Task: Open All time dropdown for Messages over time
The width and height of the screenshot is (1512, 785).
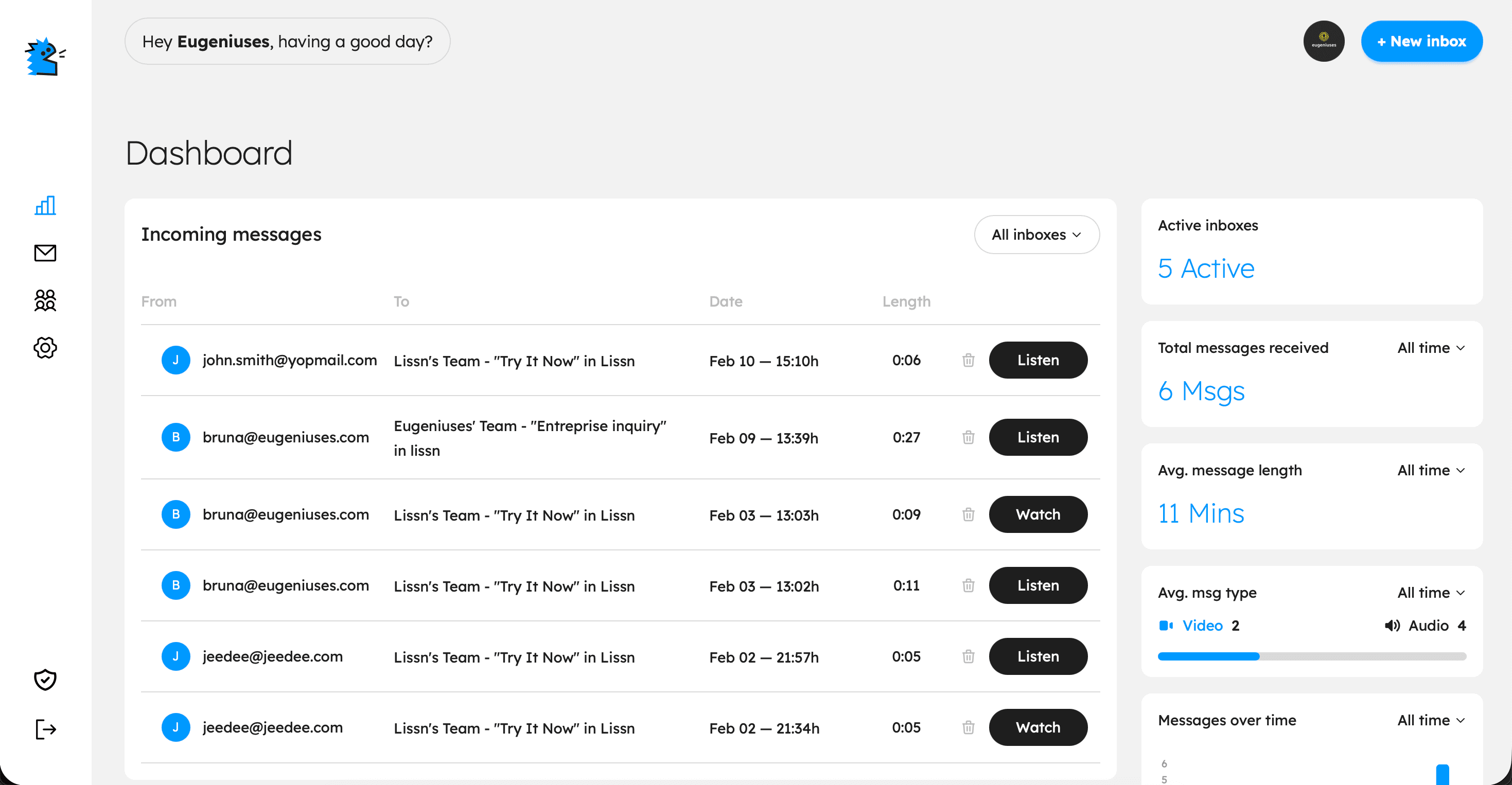Action: click(x=1431, y=721)
